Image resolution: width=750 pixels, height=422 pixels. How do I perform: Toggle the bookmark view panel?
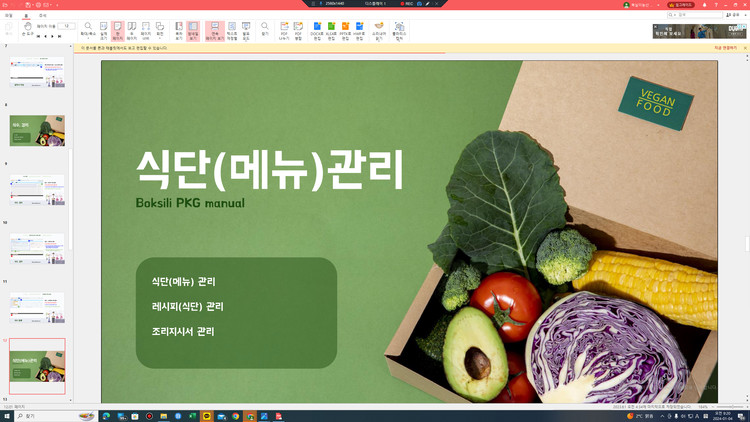(x=179, y=31)
